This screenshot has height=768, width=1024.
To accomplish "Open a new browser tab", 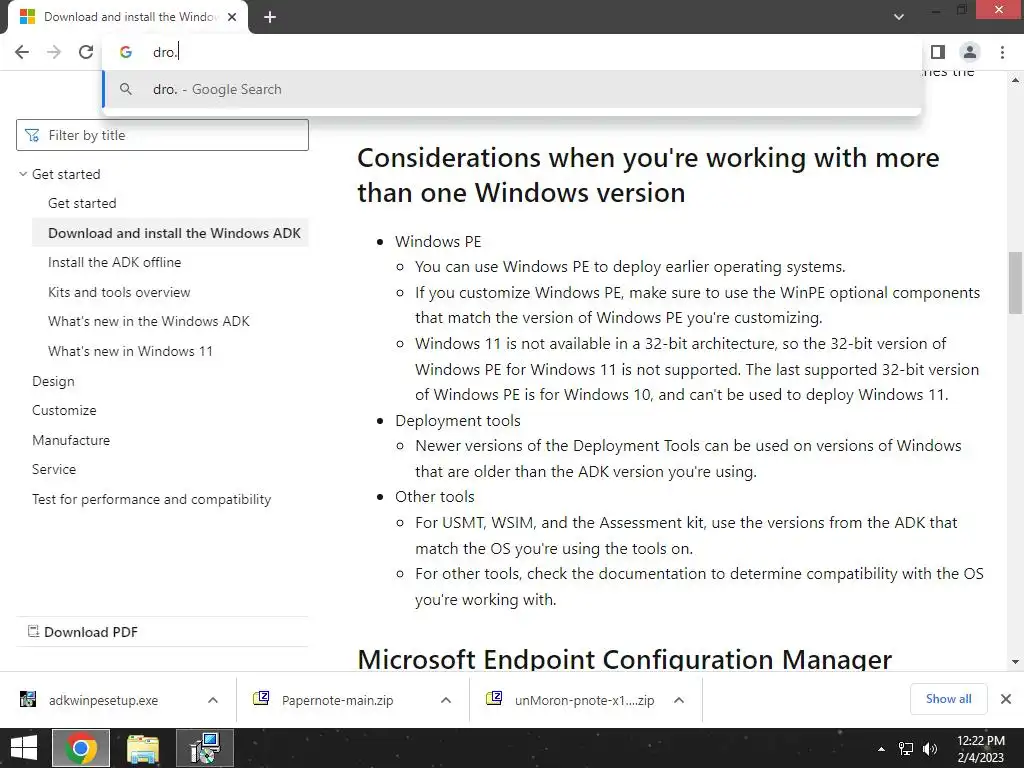I will 270,17.
